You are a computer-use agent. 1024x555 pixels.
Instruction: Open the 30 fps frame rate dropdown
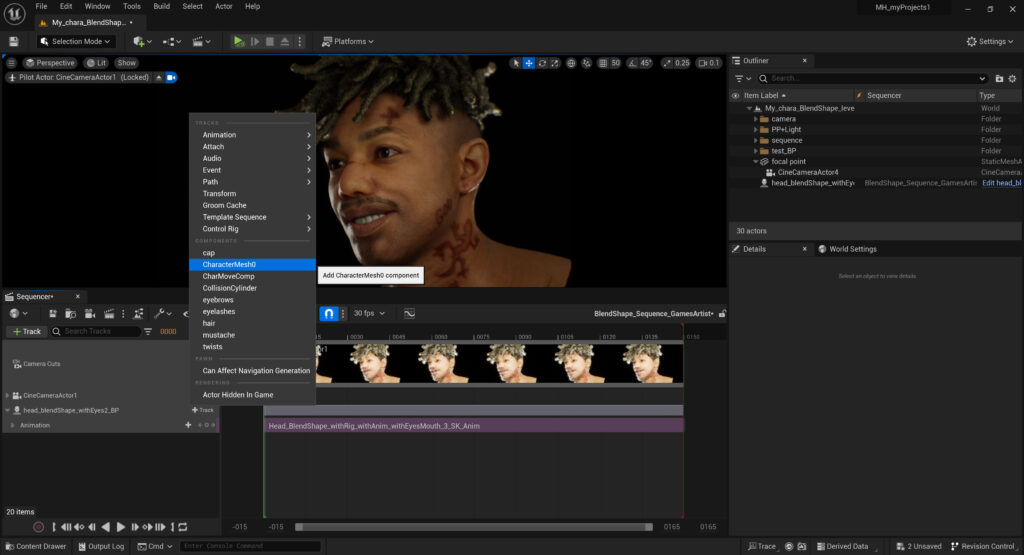368,313
